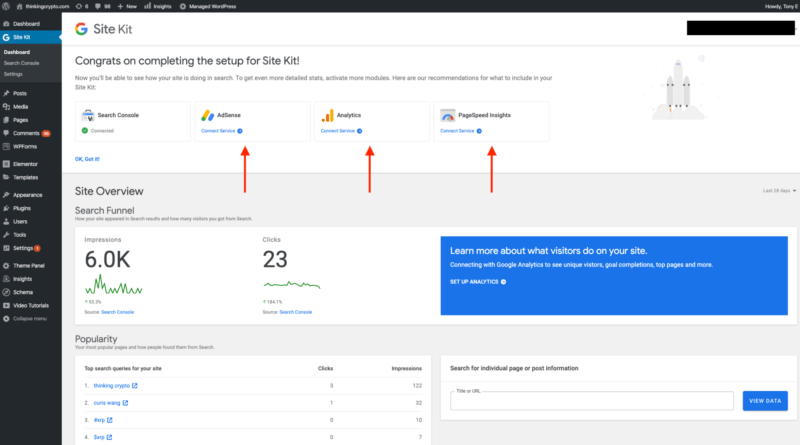Click the OK, Got it! link
Screen dimensions: 800x445
click(87, 158)
